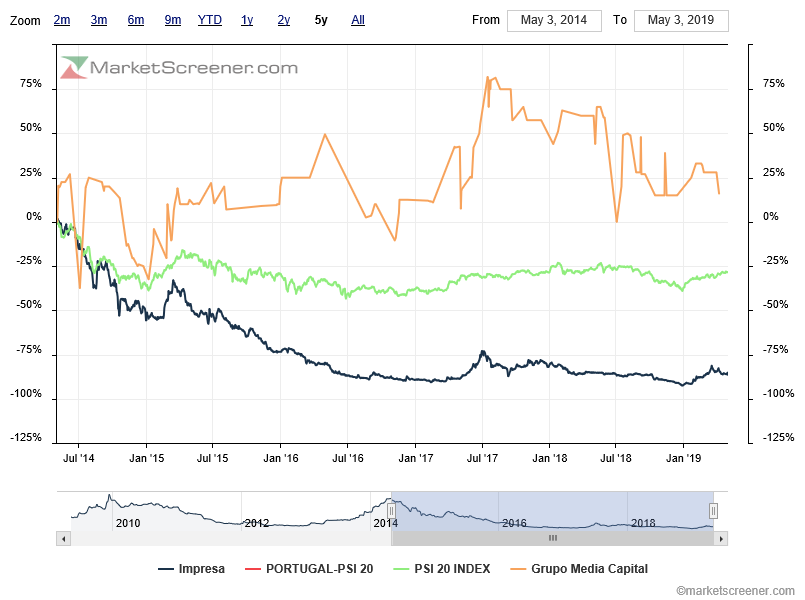This screenshot has width=805, height=600.
Task: Show All time range
Action: point(358,20)
